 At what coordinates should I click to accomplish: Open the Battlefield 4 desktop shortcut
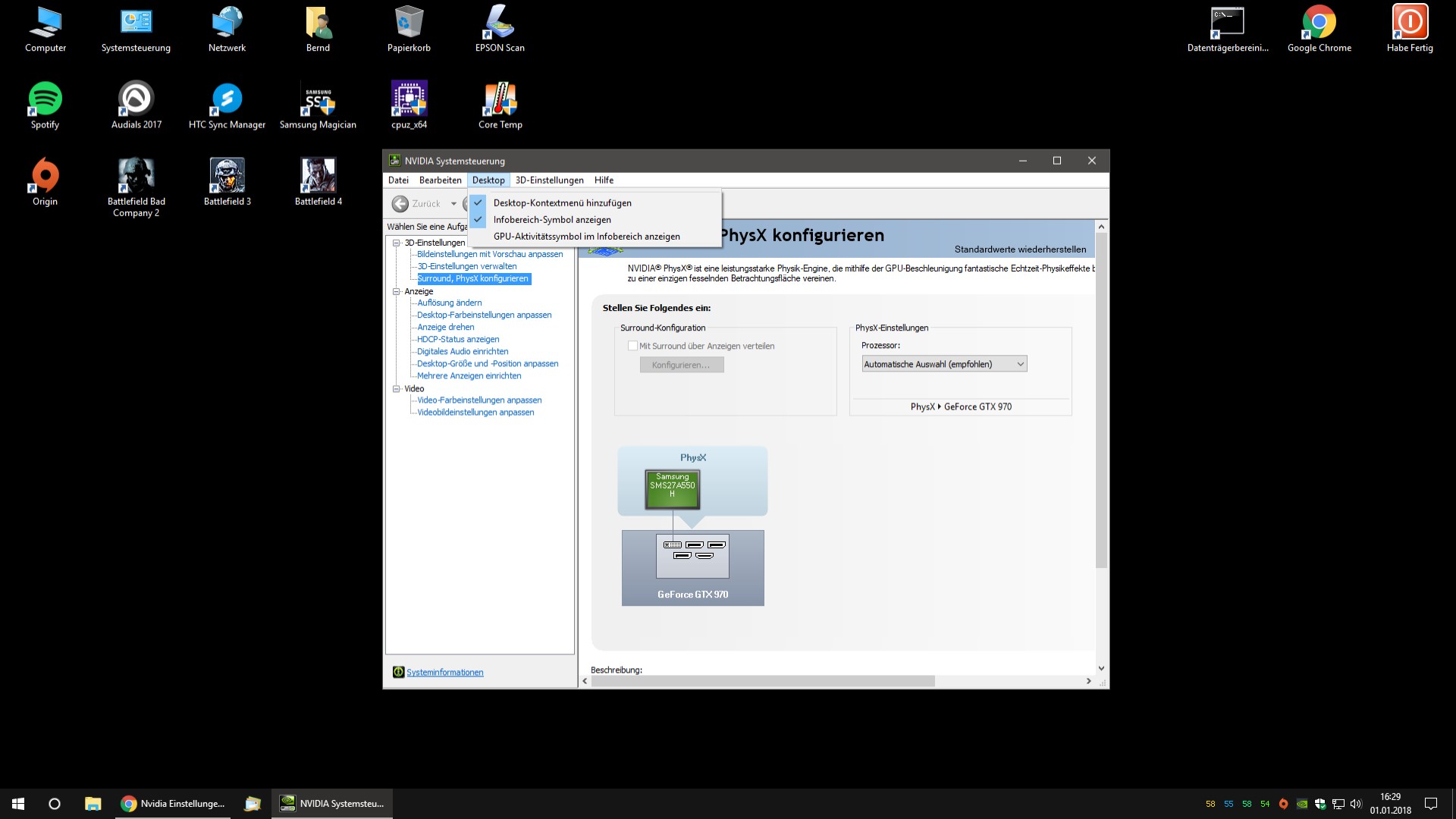click(x=318, y=176)
